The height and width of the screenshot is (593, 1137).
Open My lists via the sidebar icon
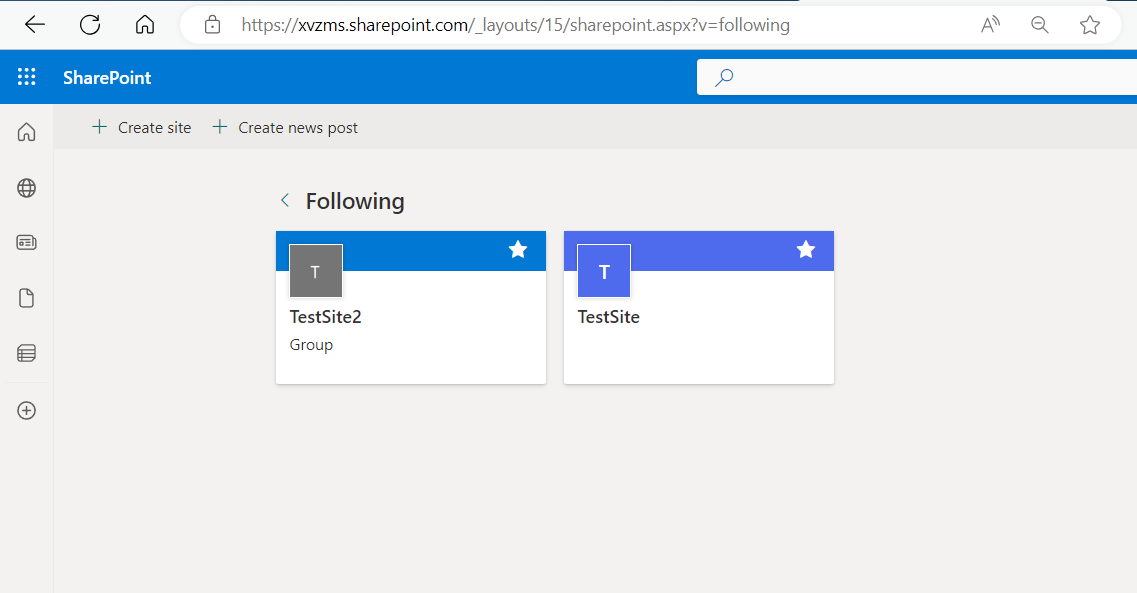(26, 353)
